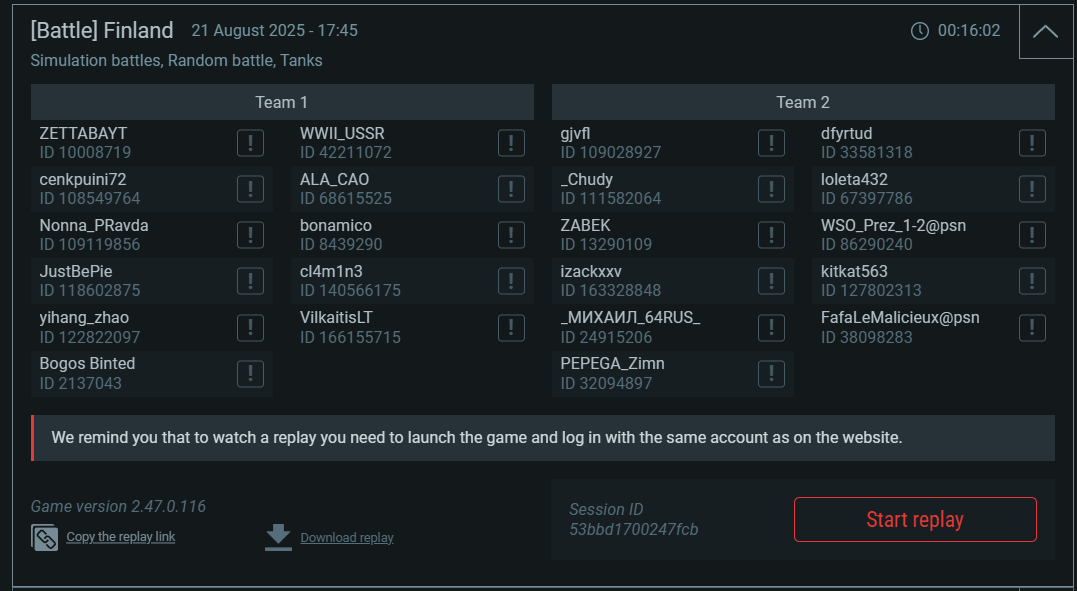Select the Team 1 header
The image size is (1077, 591).
(282, 102)
